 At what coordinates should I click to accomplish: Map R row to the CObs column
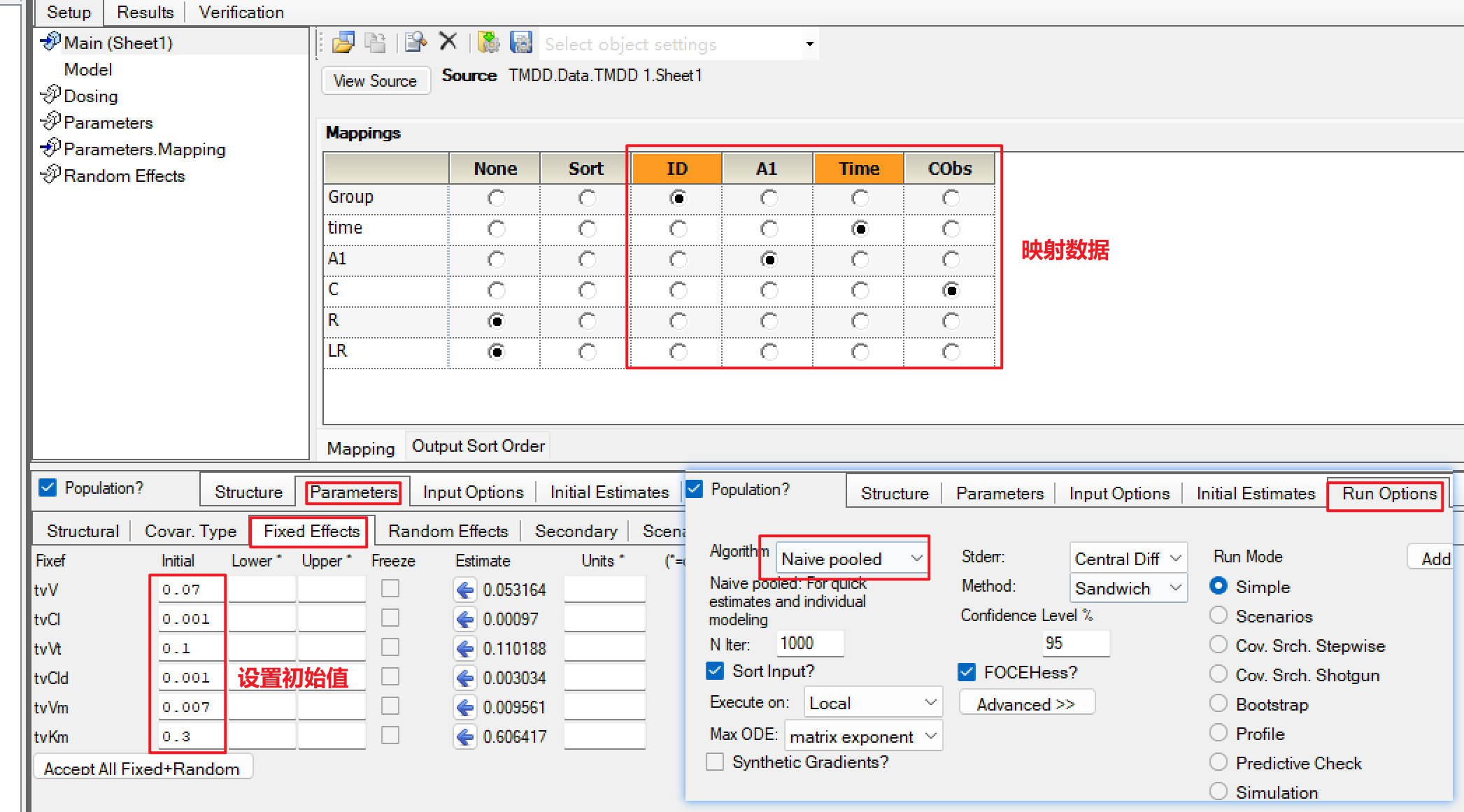coord(951,321)
